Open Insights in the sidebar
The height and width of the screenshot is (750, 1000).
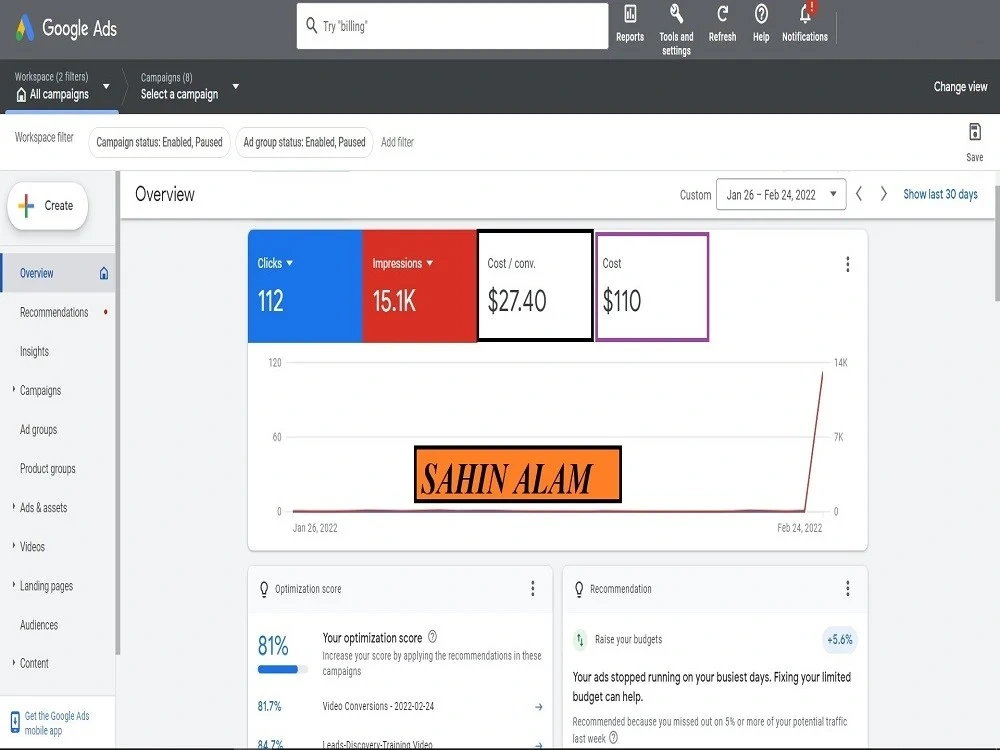34,351
